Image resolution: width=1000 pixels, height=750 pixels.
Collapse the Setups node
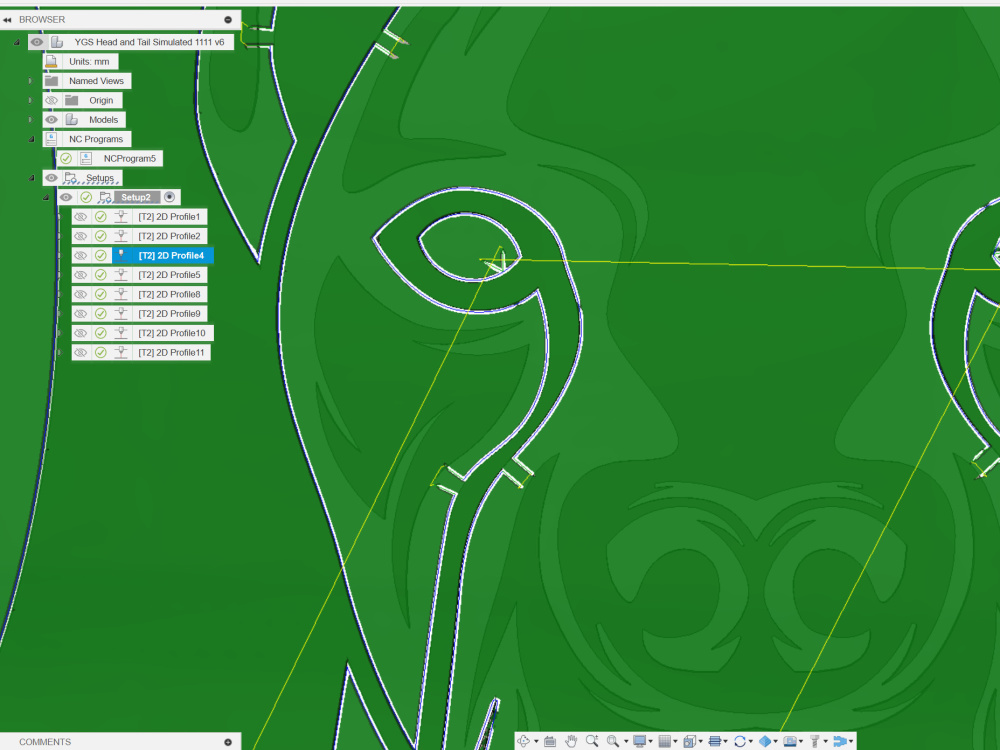pyautogui.click(x=31, y=178)
